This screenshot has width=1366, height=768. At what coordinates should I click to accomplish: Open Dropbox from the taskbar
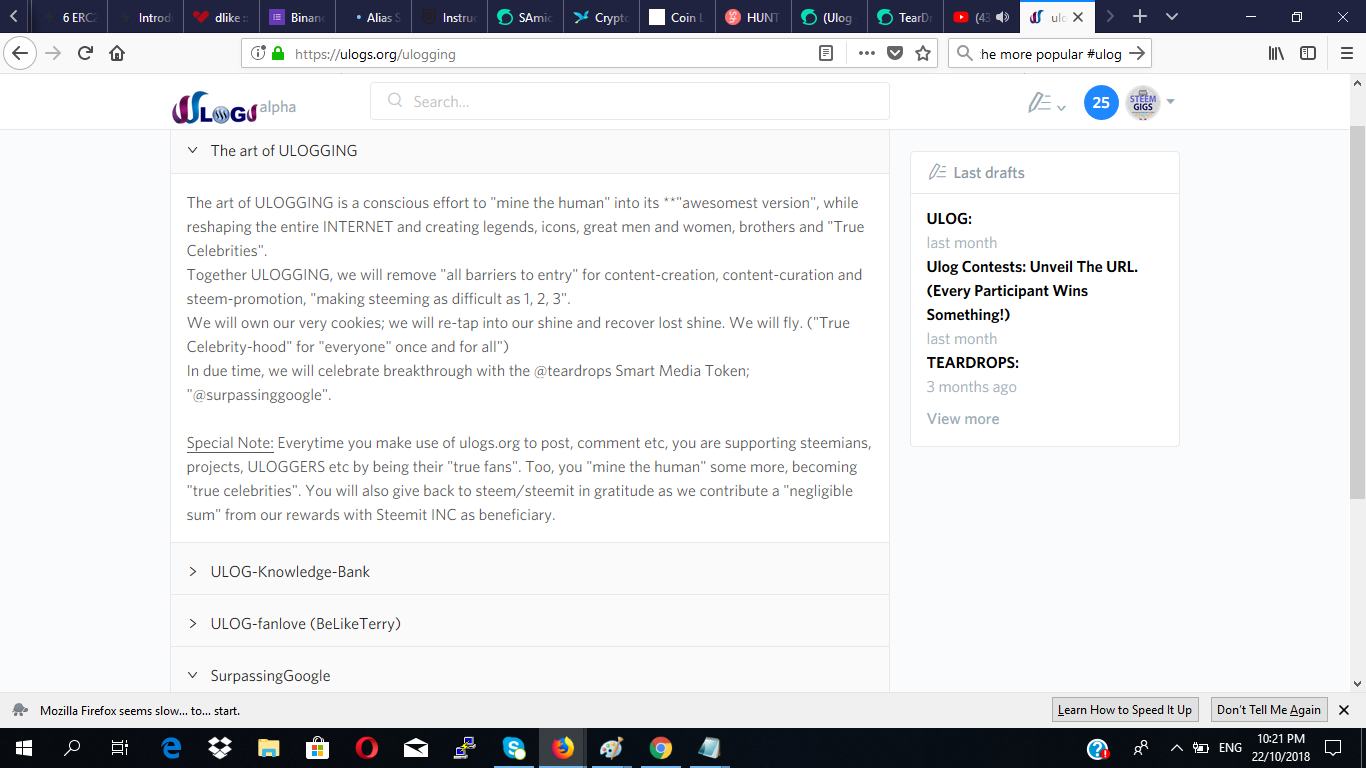219,748
